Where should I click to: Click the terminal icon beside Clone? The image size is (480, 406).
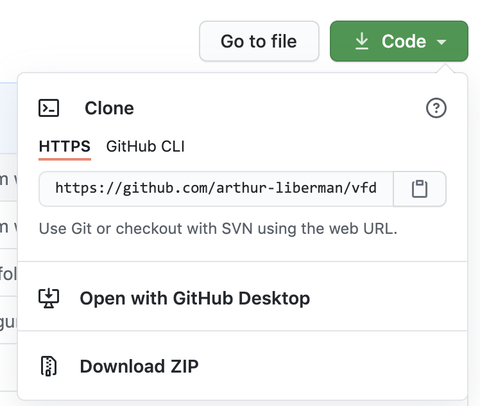(49, 108)
